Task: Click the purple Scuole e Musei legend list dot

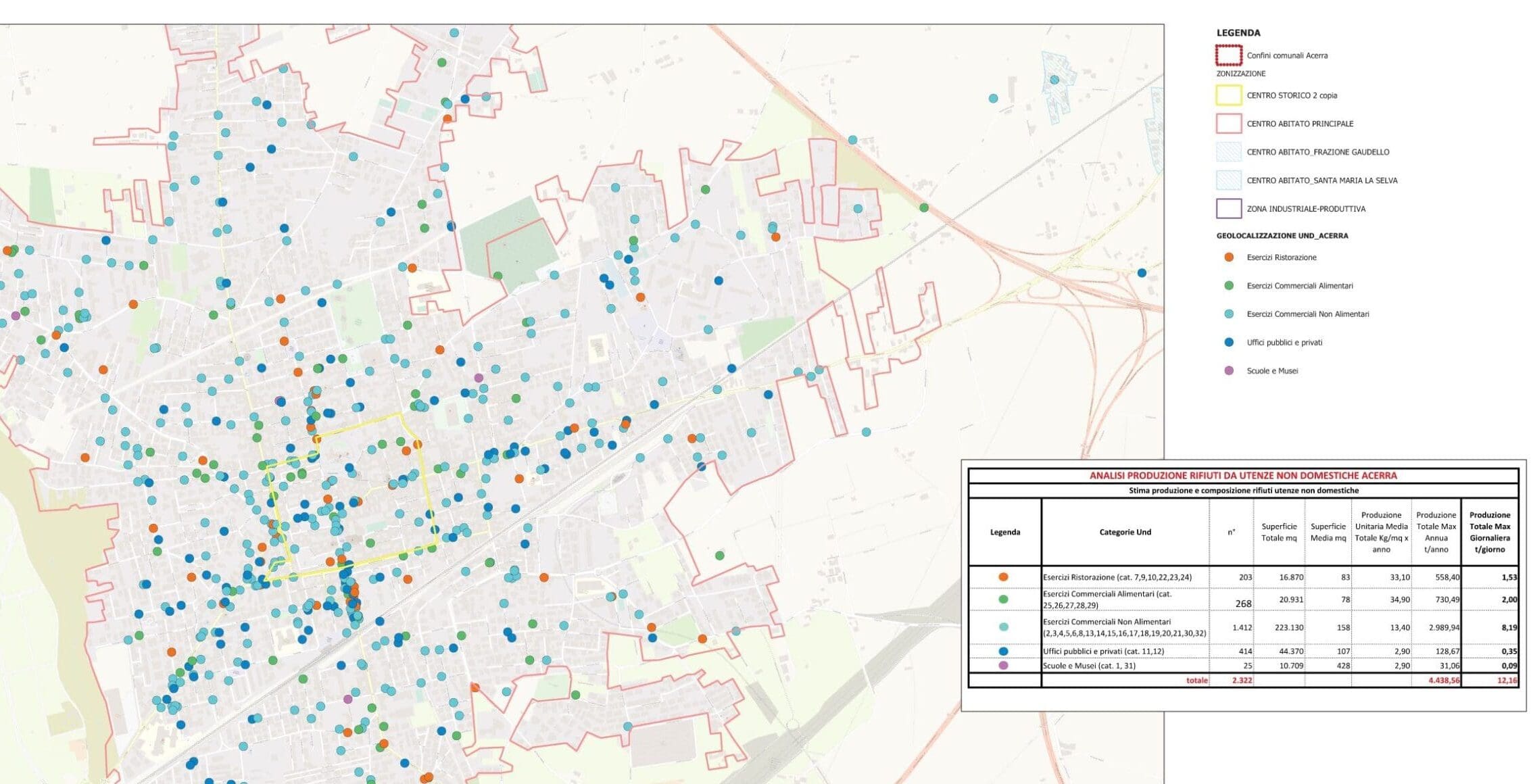Action: (1229, 371)
